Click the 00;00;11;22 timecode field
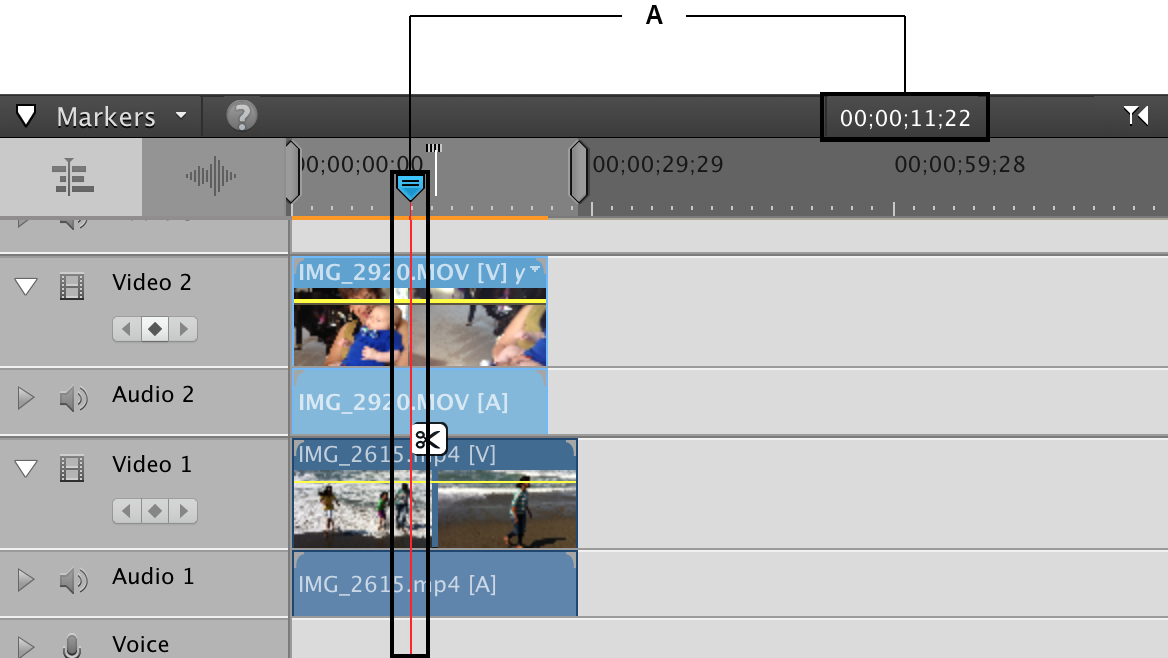Viewport: 1168px width, 658px height. (905, 118)
